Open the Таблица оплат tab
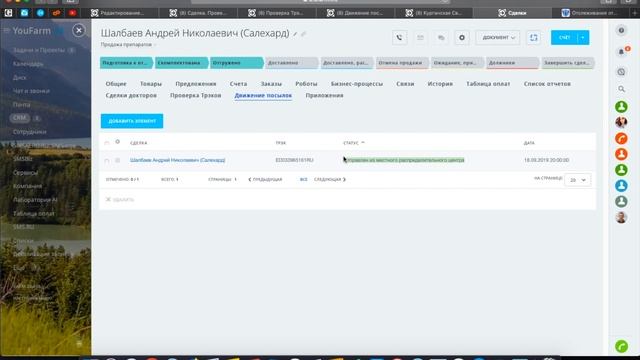Image resolution: width=640 pixels, height=360 pixels. coord(488,84)
